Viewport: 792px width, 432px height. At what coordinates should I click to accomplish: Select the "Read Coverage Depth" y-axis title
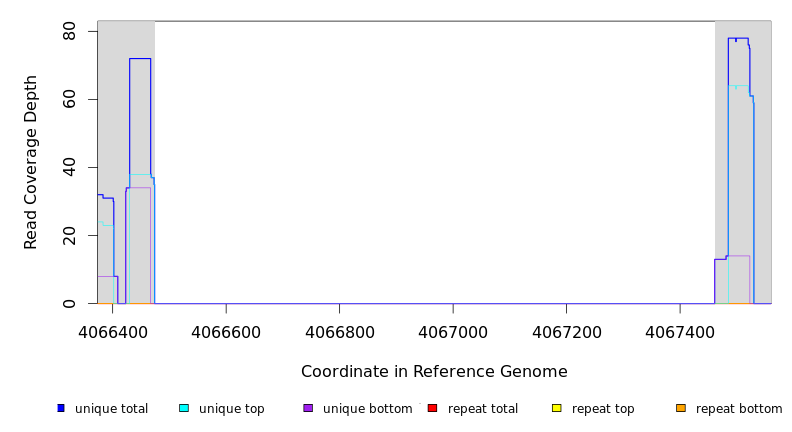(32, 162)
